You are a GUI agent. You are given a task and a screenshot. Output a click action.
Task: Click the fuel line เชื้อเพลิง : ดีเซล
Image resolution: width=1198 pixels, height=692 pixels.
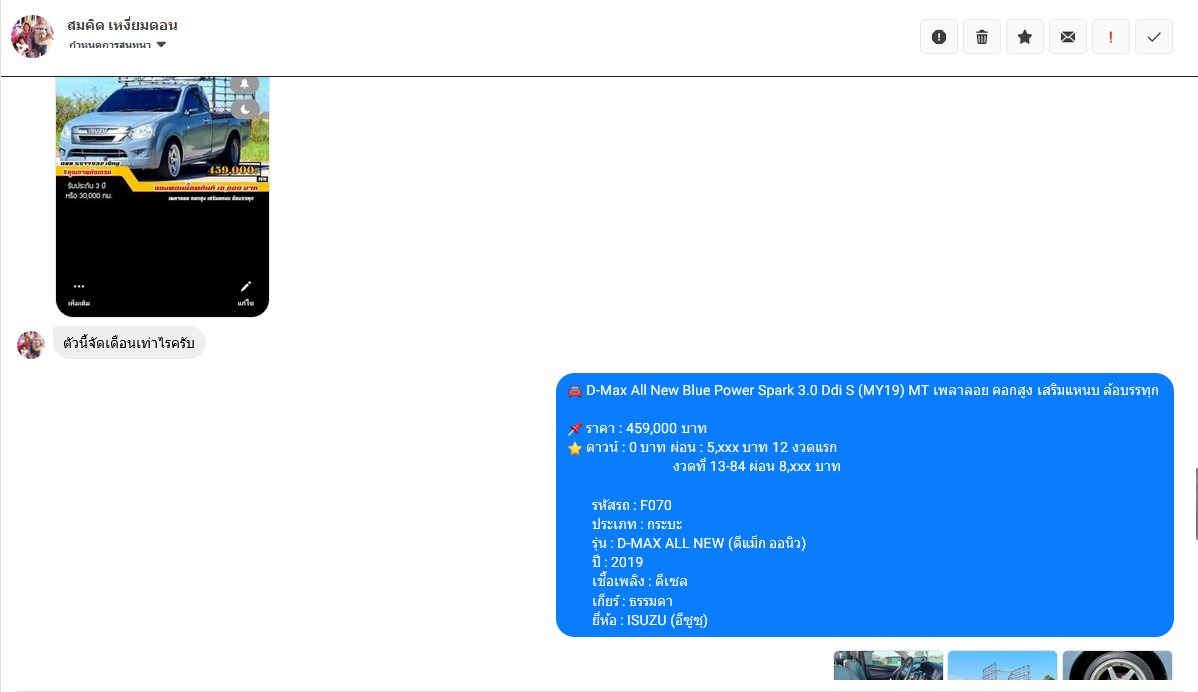[639, 582]
